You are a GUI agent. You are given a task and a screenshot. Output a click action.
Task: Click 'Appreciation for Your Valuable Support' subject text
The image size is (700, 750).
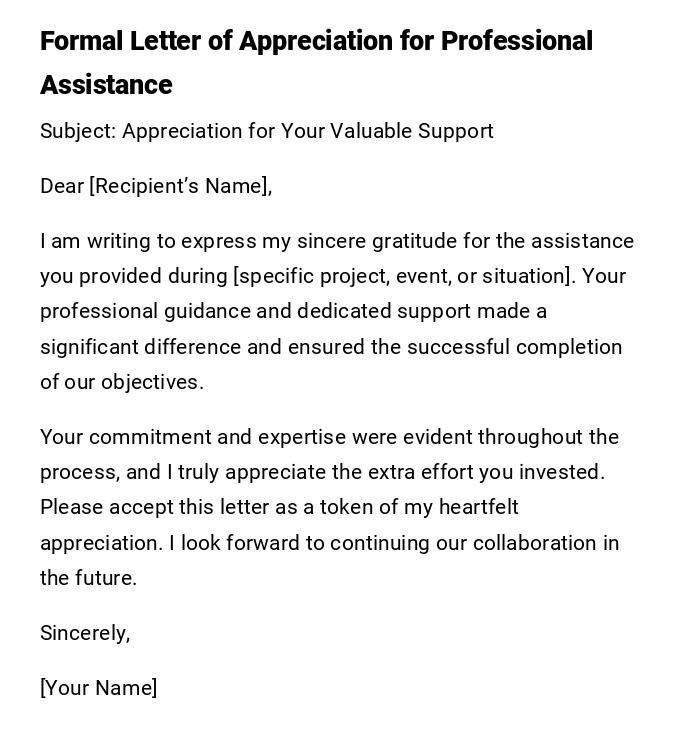(308, 131)
